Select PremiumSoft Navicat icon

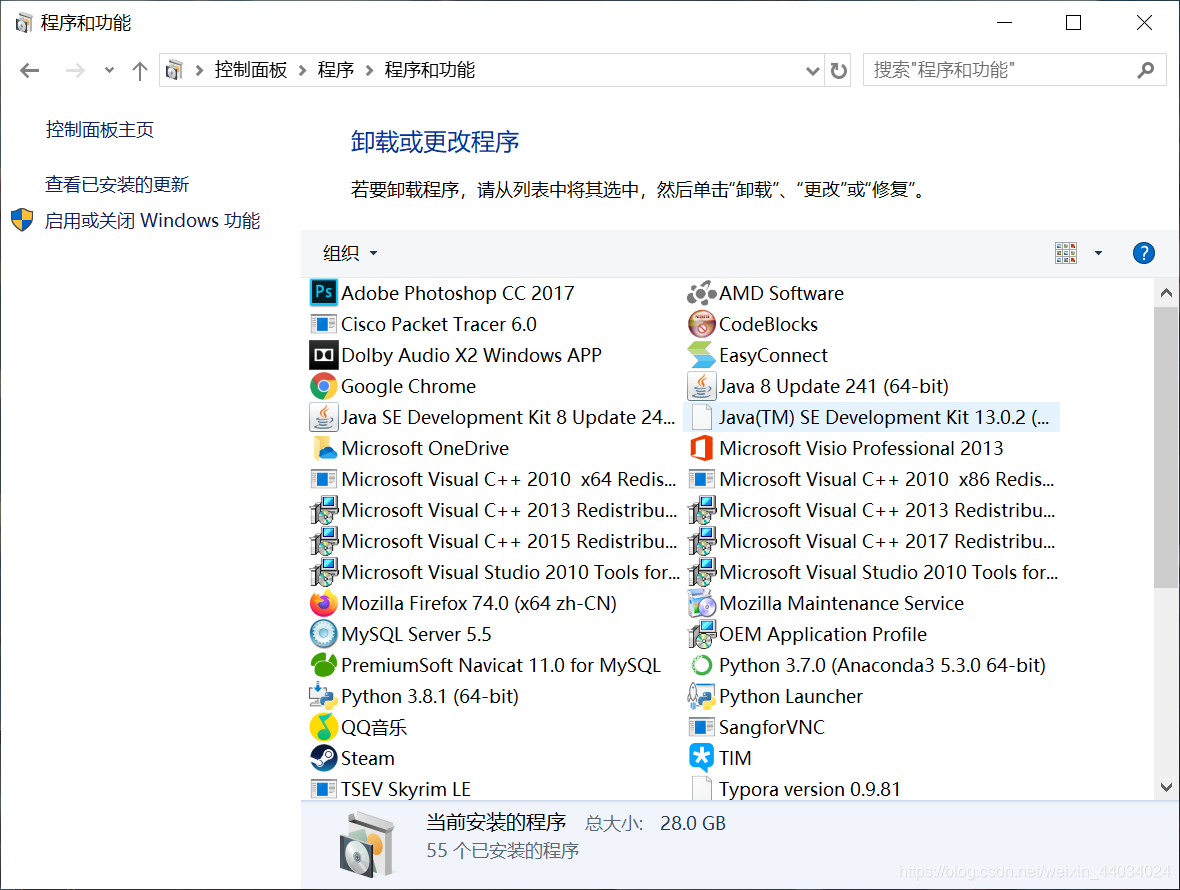tap(324, 665)
